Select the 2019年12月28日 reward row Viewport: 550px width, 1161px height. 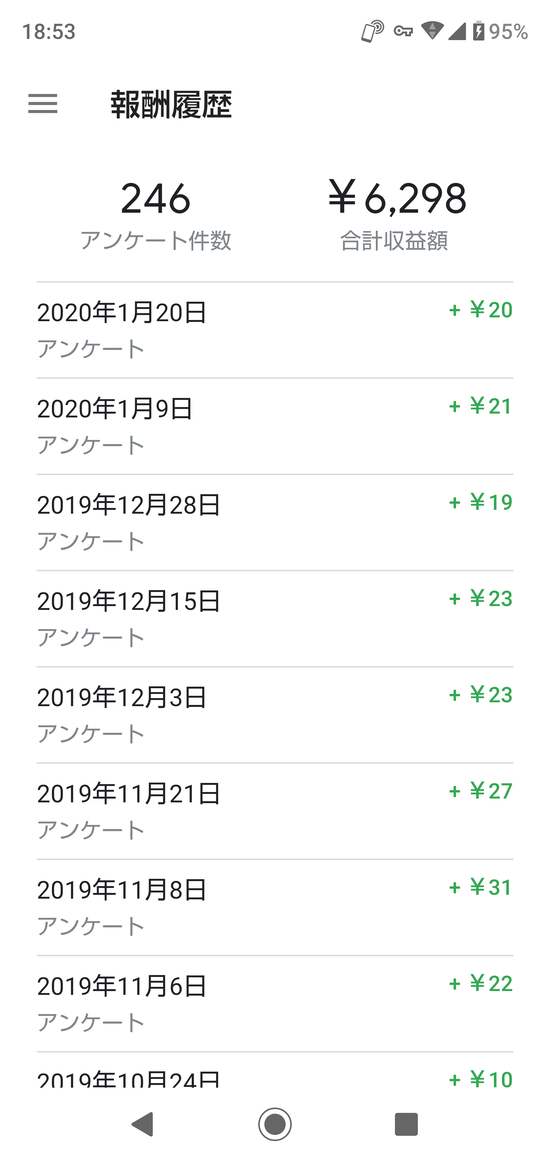[275, 523]
